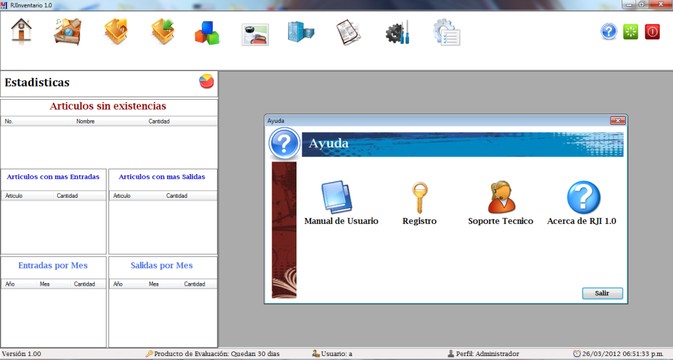Click the gears with checklist configuration icon
The image size is (673, 360).
(x=446, y=33)
